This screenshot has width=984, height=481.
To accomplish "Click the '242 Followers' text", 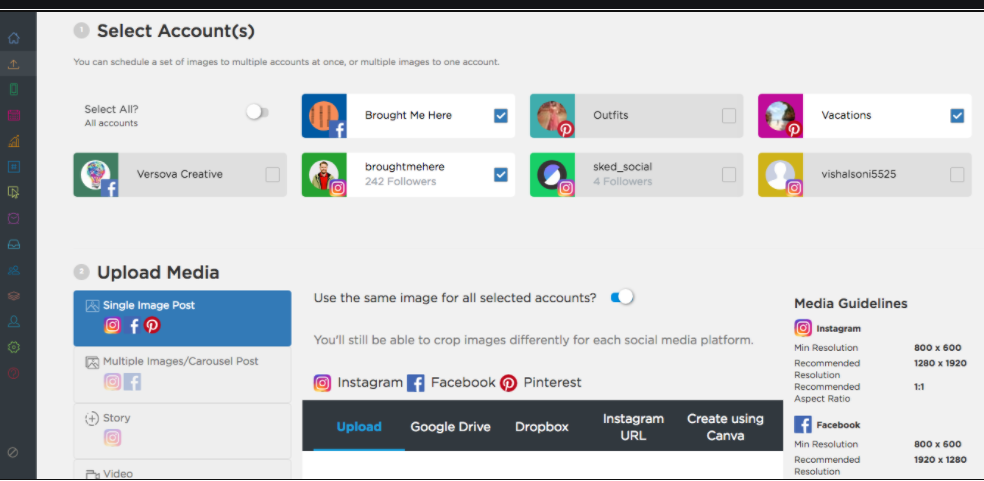I will click(x=400, y=181).
